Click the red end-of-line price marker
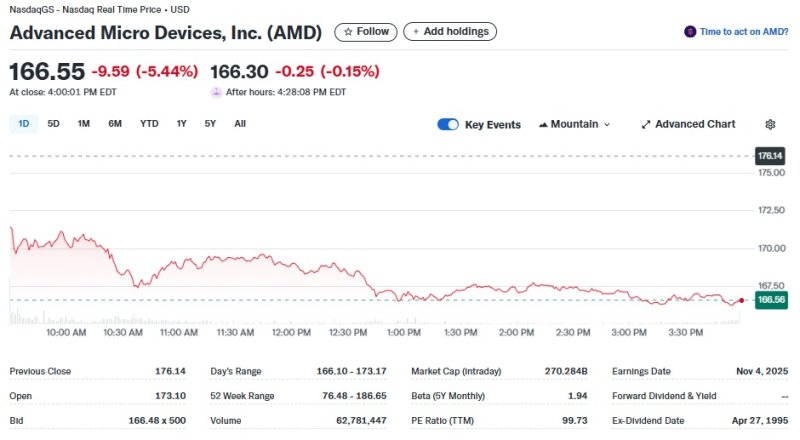Screen dimensions: 800x440 741,299
